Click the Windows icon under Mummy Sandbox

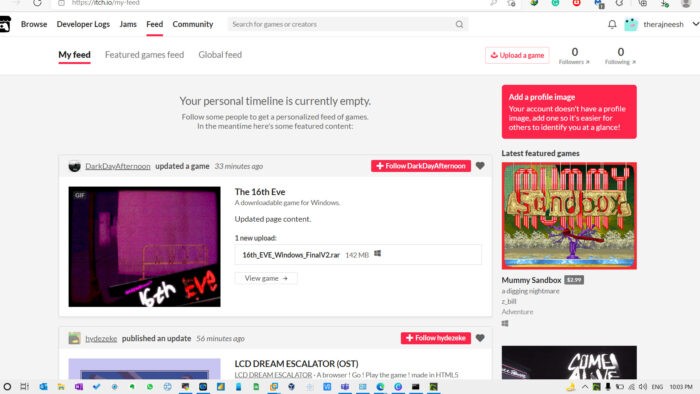[505, 323]
